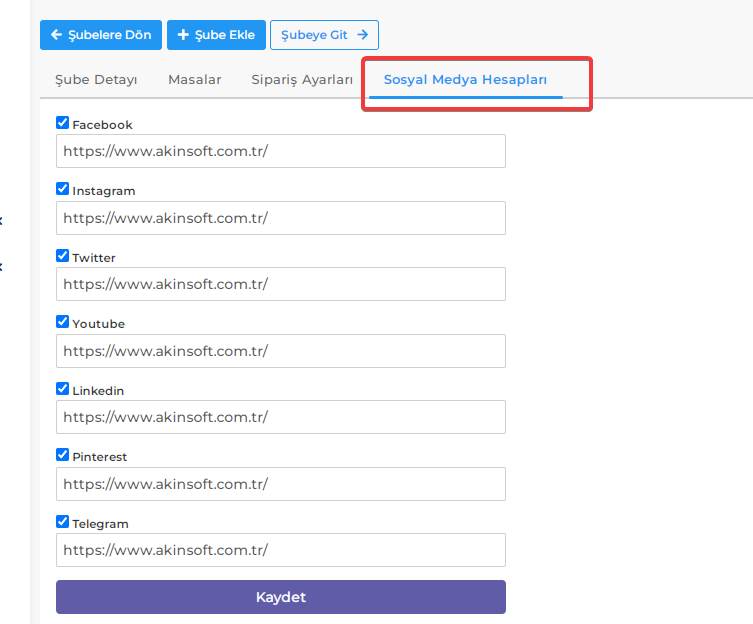Toggle the Linkedin checkbox
This screenshot has height=624, width=753.
coord(62,389)
